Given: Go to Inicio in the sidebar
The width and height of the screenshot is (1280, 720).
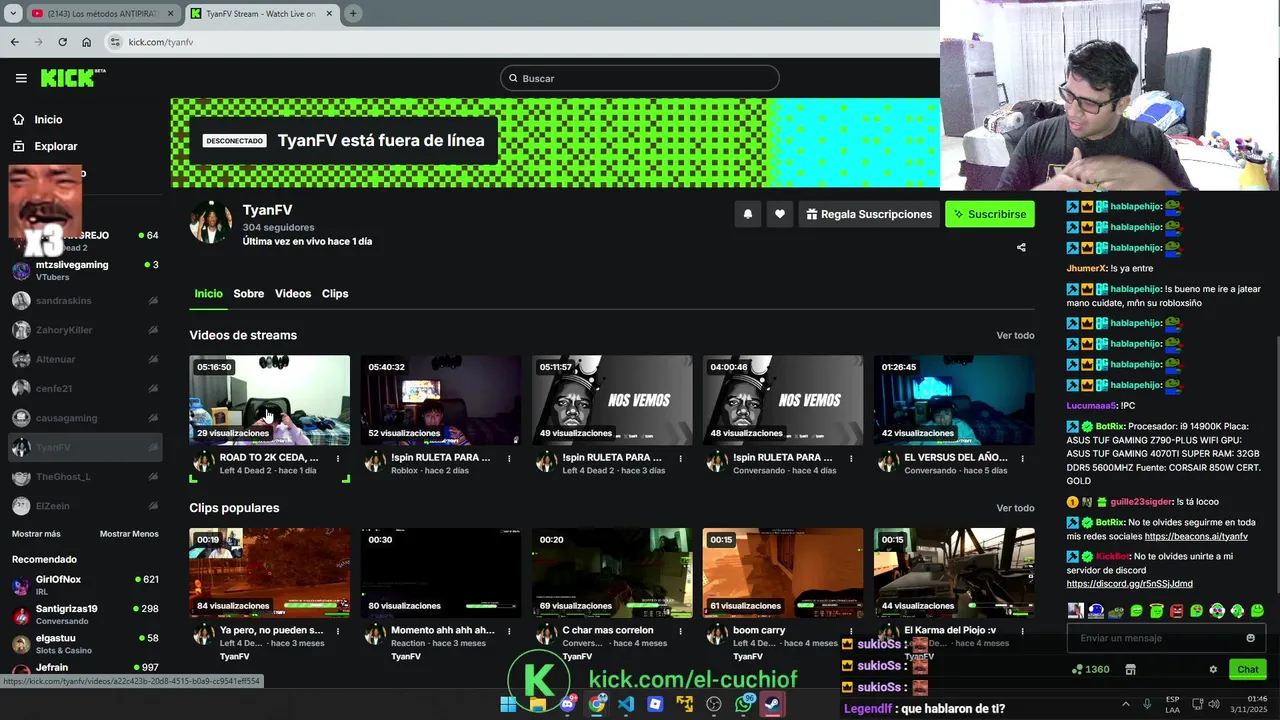Looking at the screenshot, I should [x=48, y=119].
